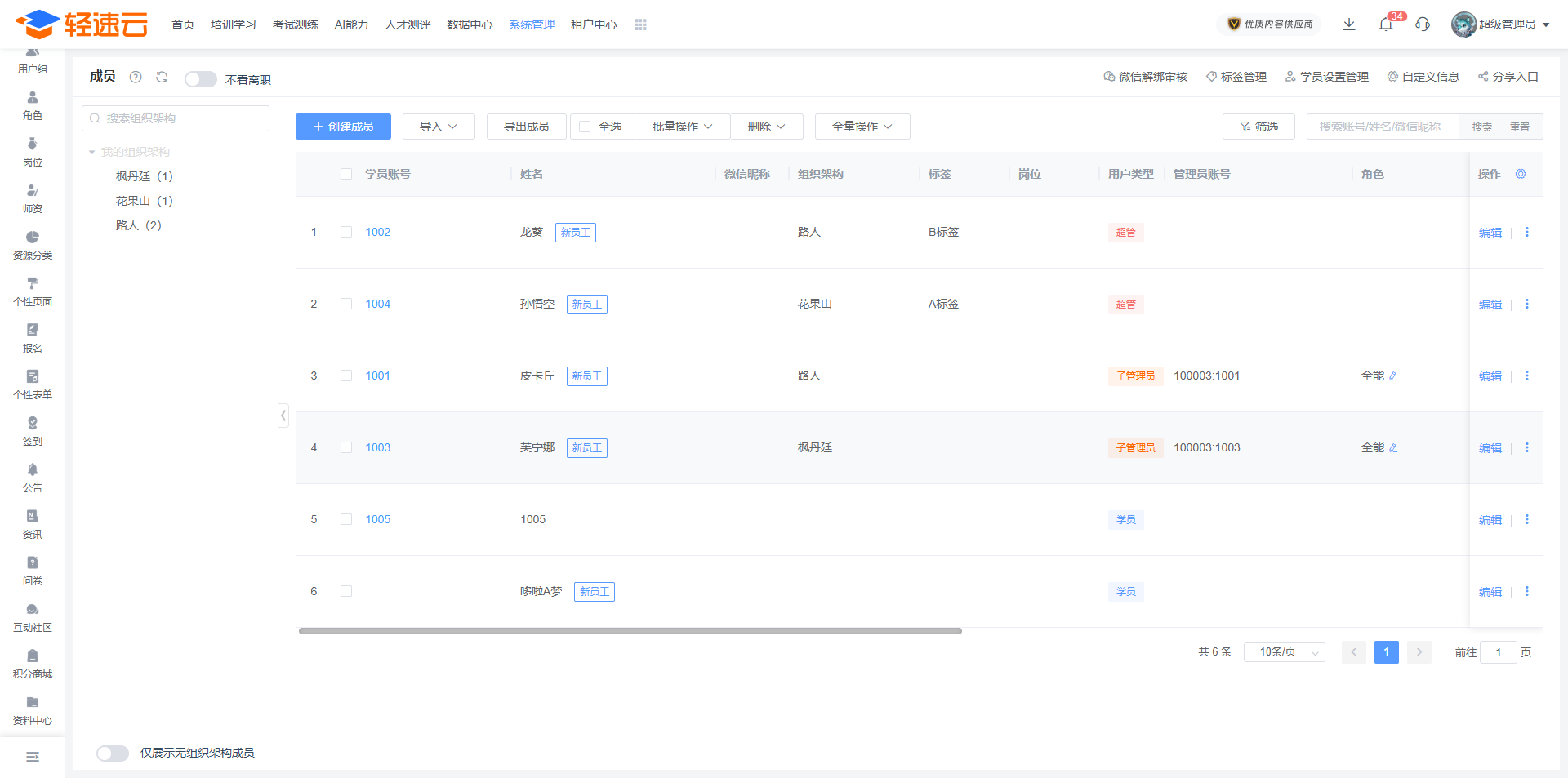Check the checkbox for member 1004
Image resolution: width=1568 pixels, height=778 pixels.
pyautogui.click(x=346, y=304)
